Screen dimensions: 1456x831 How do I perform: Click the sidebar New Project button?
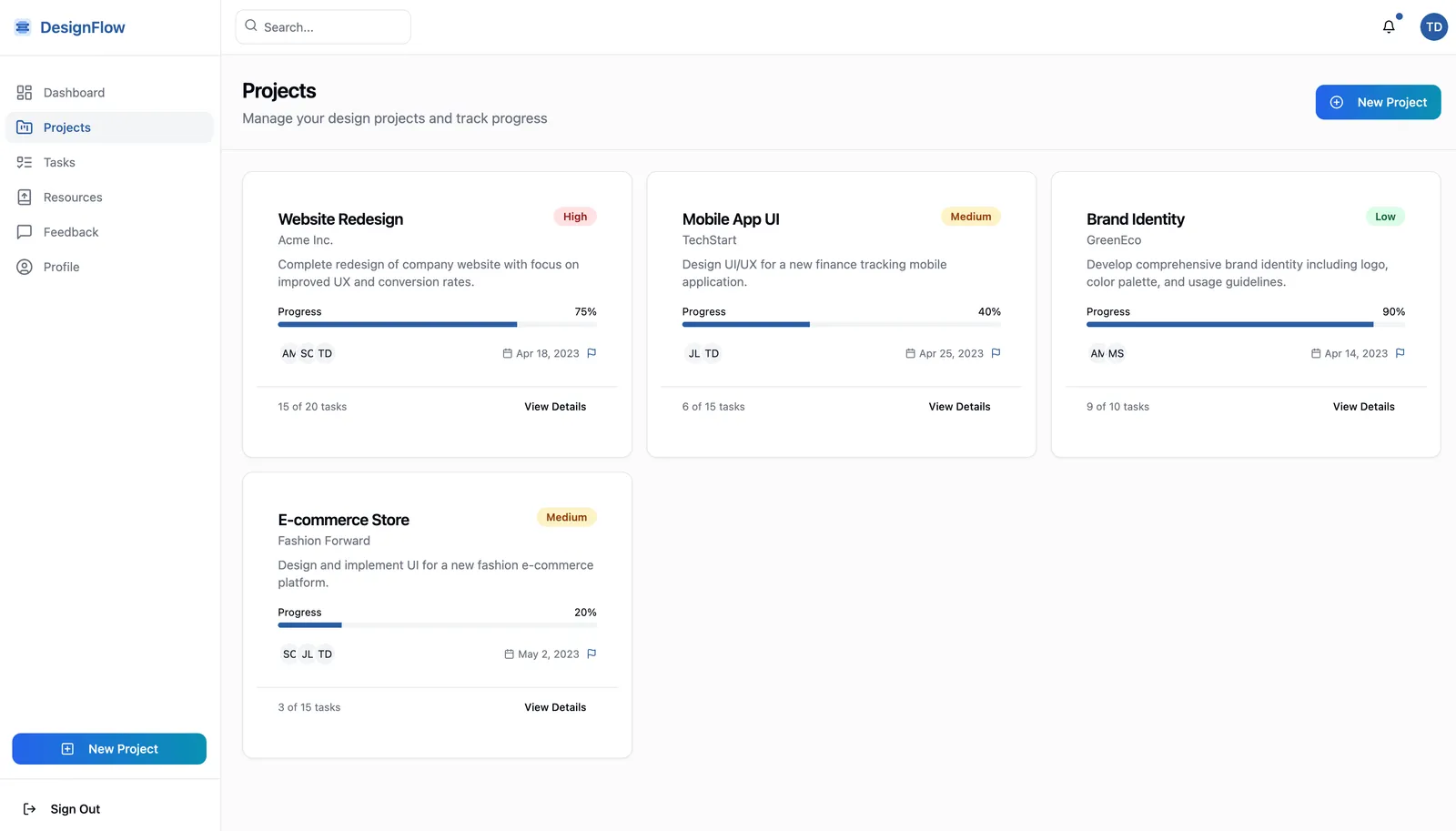coord(109,748)
